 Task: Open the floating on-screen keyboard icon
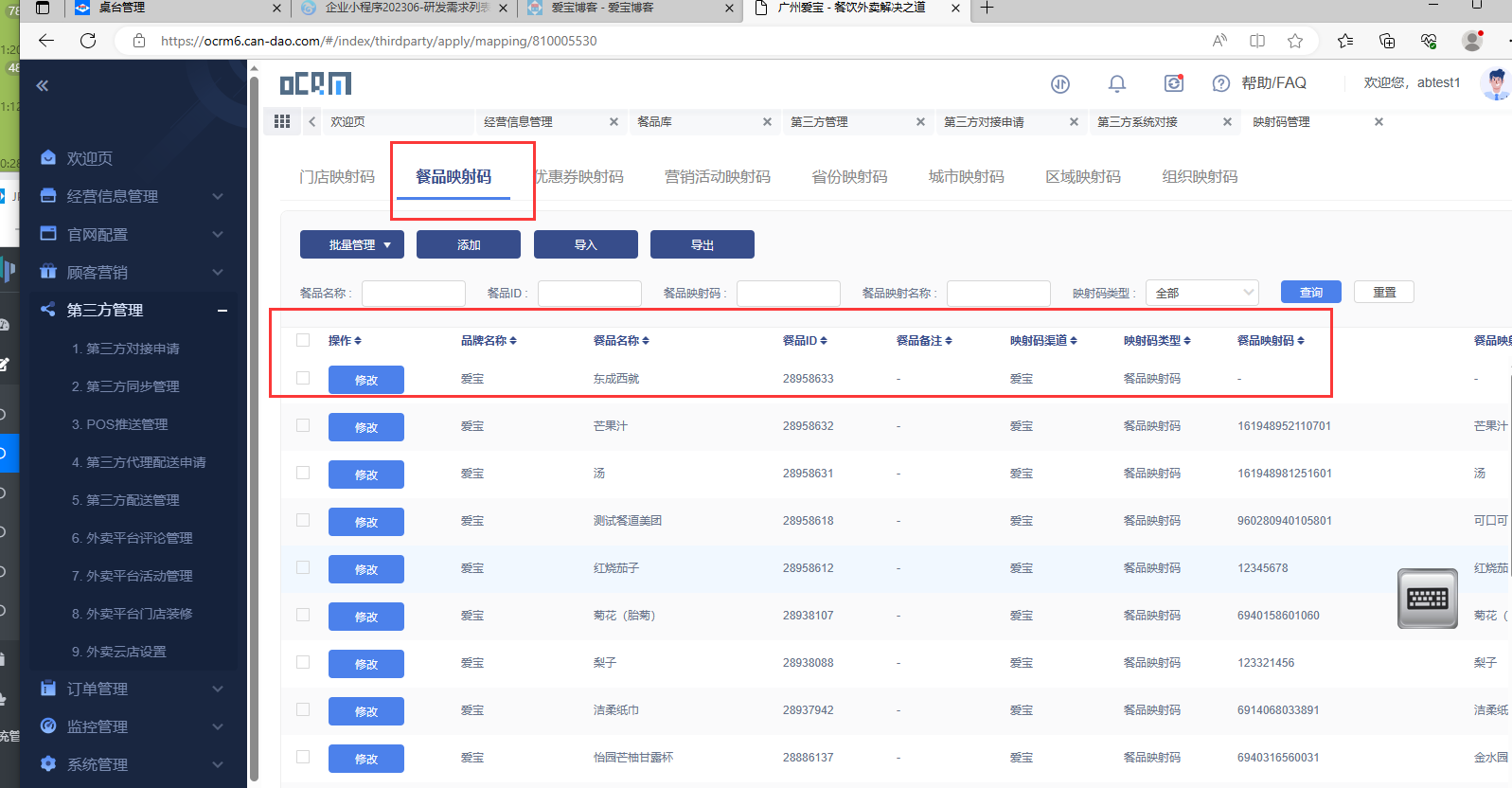click(1427, 598)
